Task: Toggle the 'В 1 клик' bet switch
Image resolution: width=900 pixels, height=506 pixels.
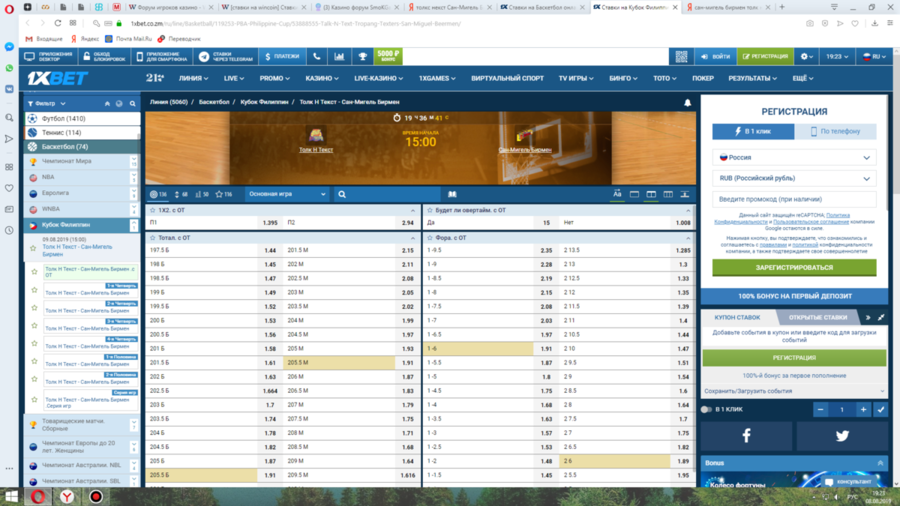Action: pyautogui.click(x=706, y=409)
